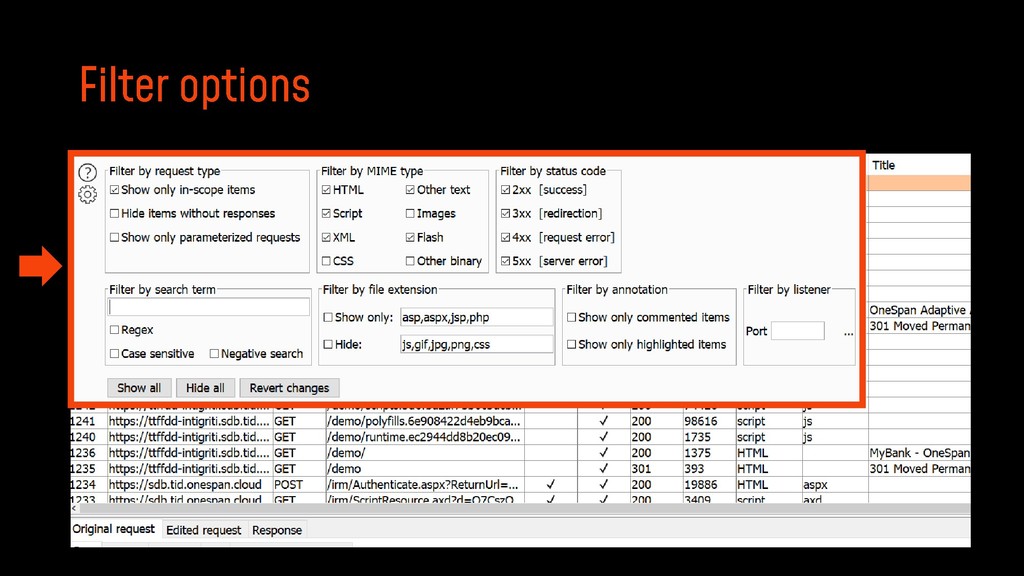Click the horizontal scrollbar left arrow

pyautogui.click(x=74, y=508)
